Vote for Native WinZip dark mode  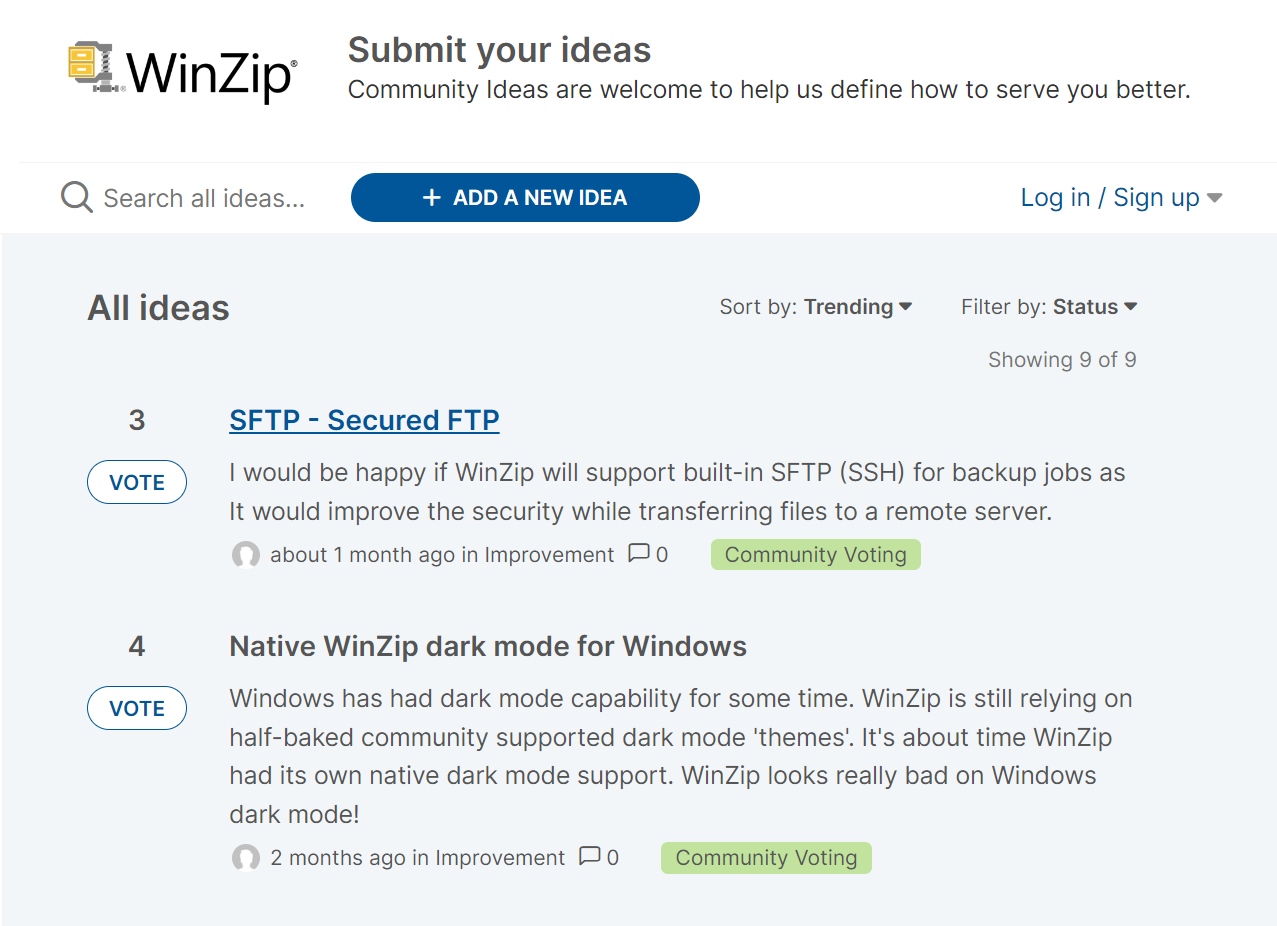point(136,707)
